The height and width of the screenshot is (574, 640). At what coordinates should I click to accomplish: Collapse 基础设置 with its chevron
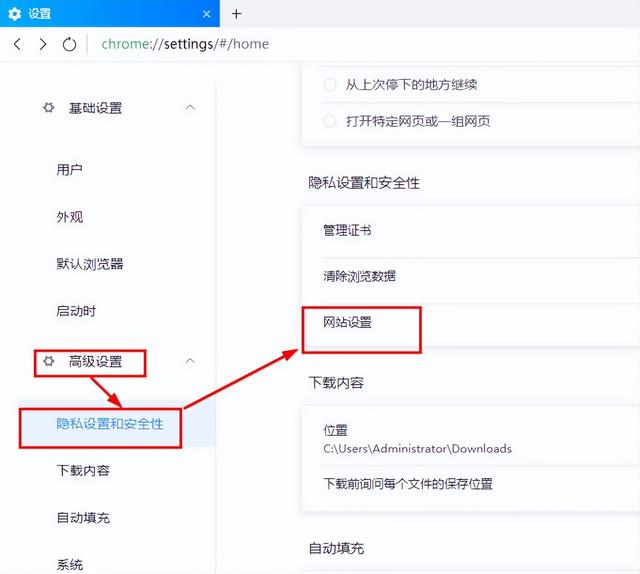[190, 107]
